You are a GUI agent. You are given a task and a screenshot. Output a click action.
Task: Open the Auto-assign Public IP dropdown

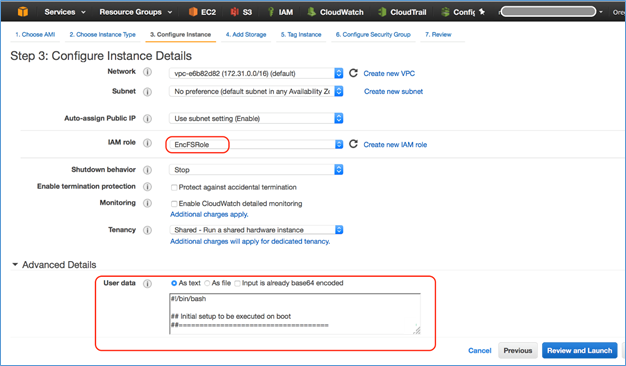click(256, 119)
